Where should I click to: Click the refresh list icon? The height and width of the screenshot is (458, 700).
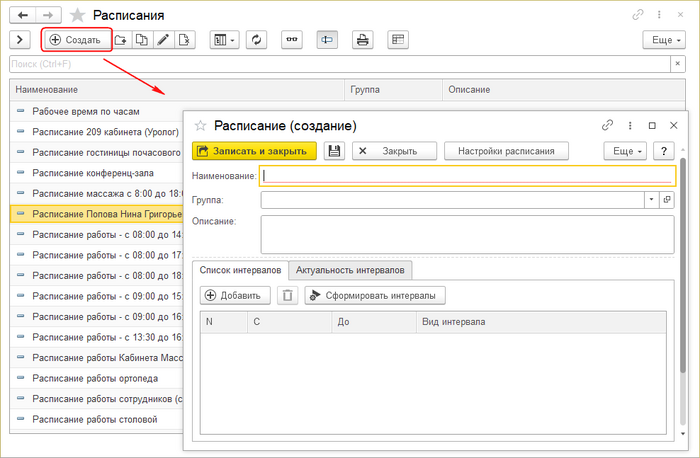(x=257, y=40)
